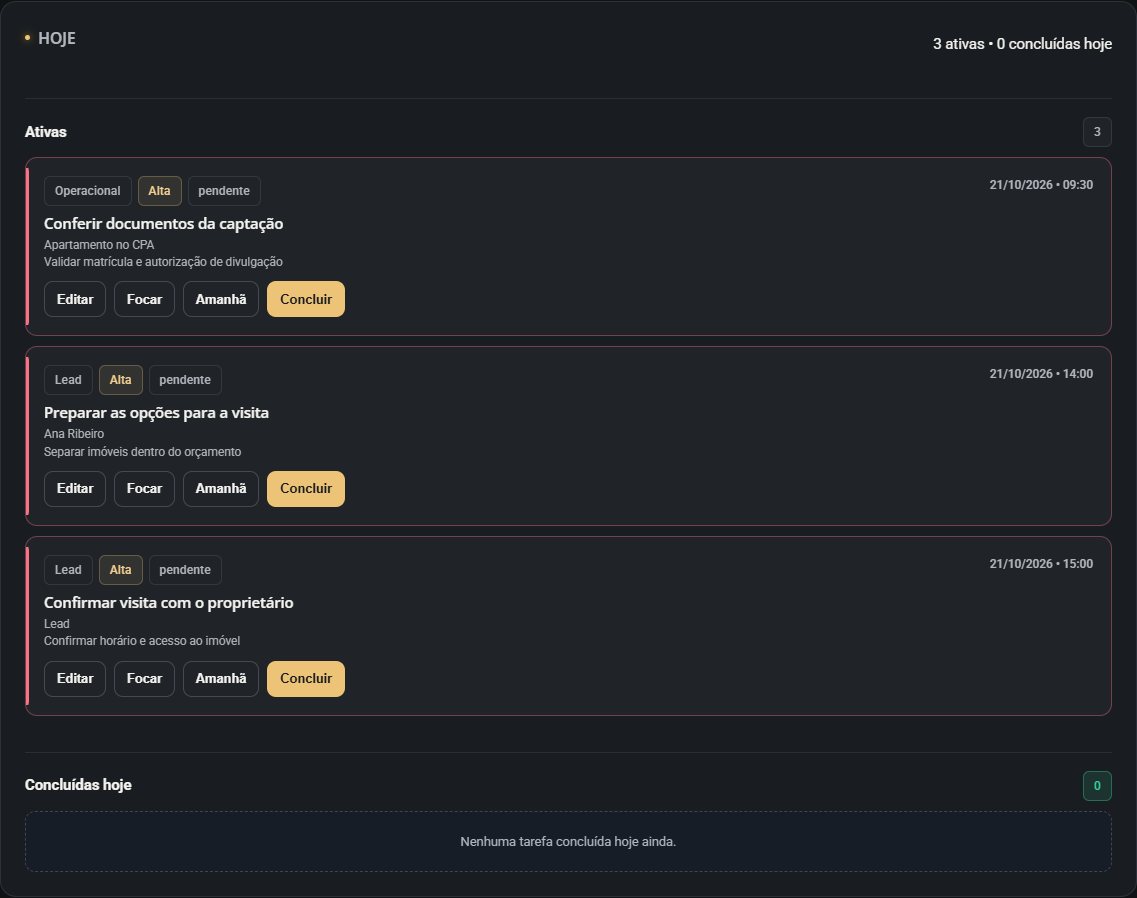Click the pendente status on Conferir documentos
This screenshot has width=1137, height=898.
(x=224, y=191)
